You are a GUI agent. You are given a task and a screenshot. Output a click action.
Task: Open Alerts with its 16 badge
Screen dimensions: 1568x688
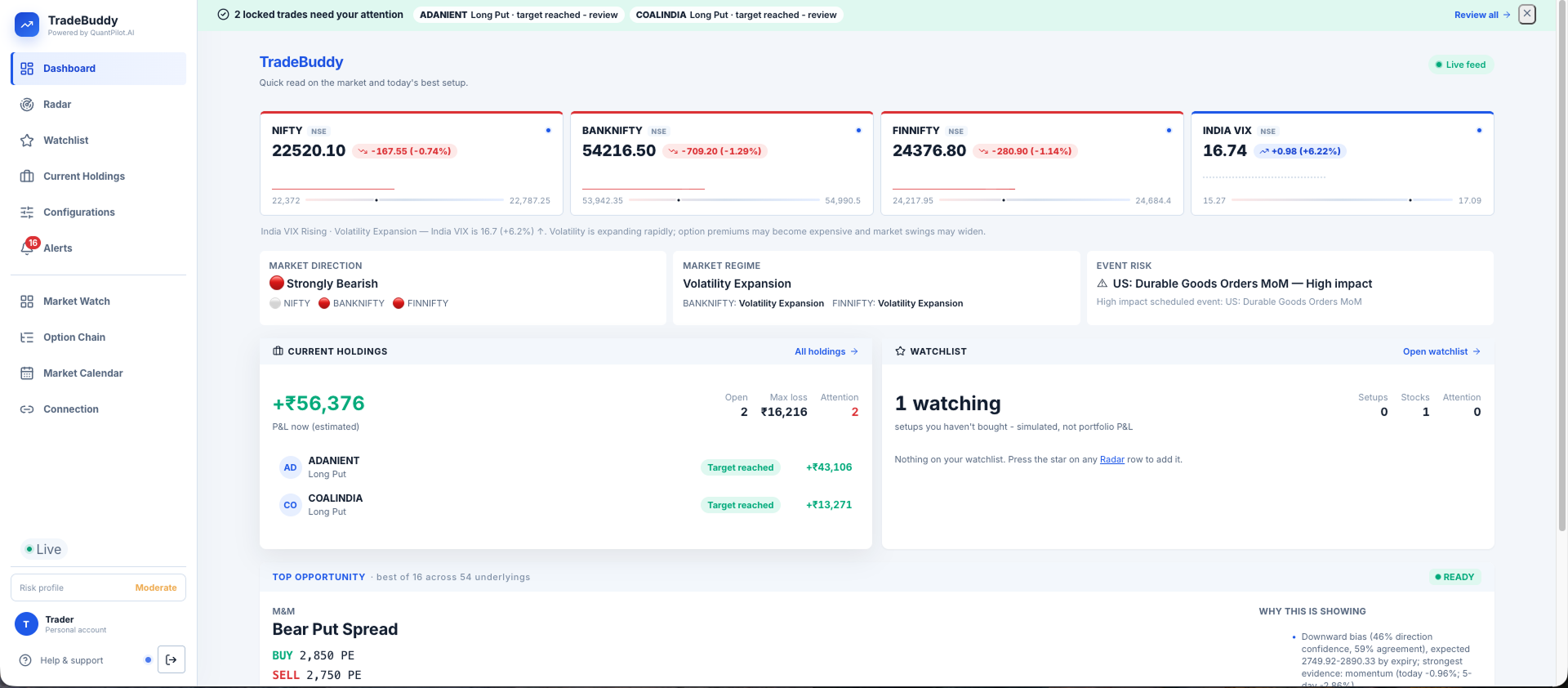point(99,248)
